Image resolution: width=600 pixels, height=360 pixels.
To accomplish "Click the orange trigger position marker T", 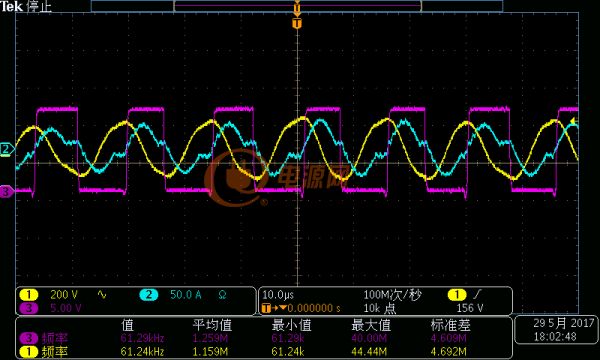I will (x=297, y=24).
